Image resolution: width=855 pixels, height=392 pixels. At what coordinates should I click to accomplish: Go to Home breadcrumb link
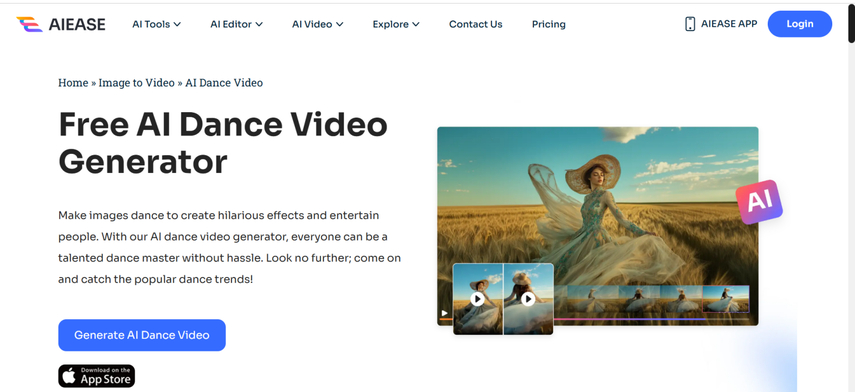pyautogui.click(x=73, y=83)
